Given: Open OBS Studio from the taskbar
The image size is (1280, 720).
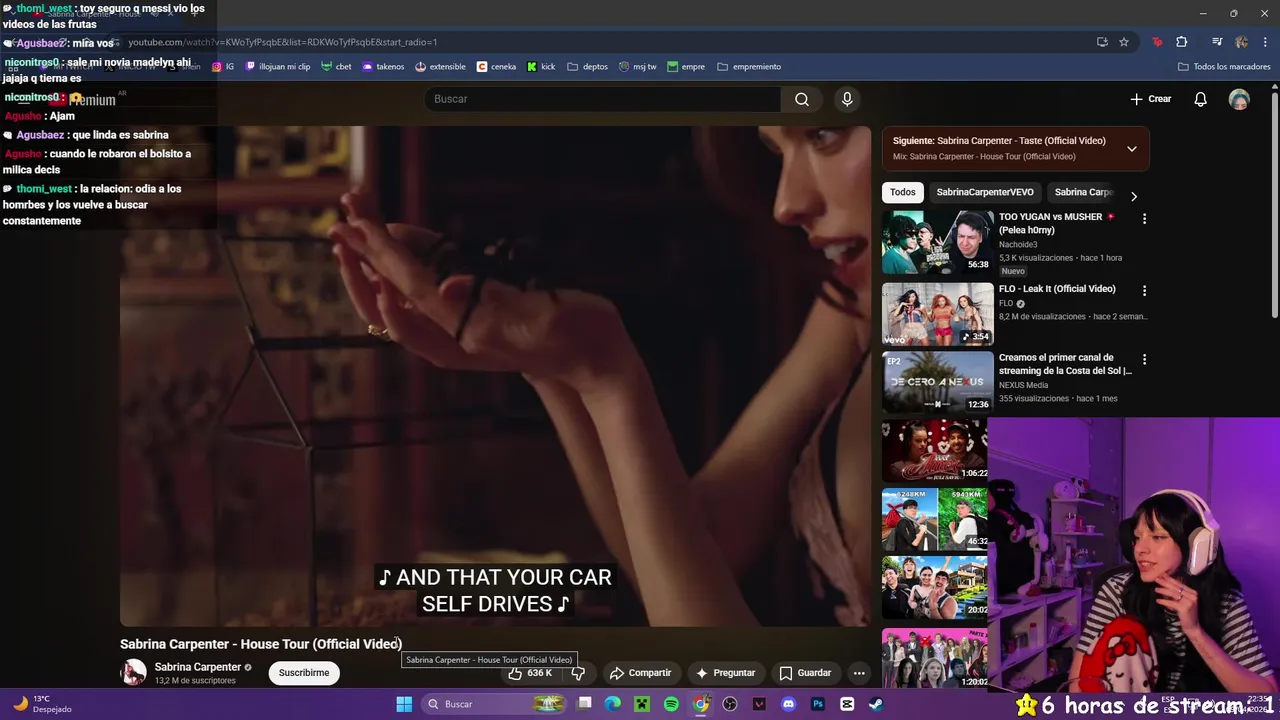Looking at the screenshot, I should coord(730,704).
